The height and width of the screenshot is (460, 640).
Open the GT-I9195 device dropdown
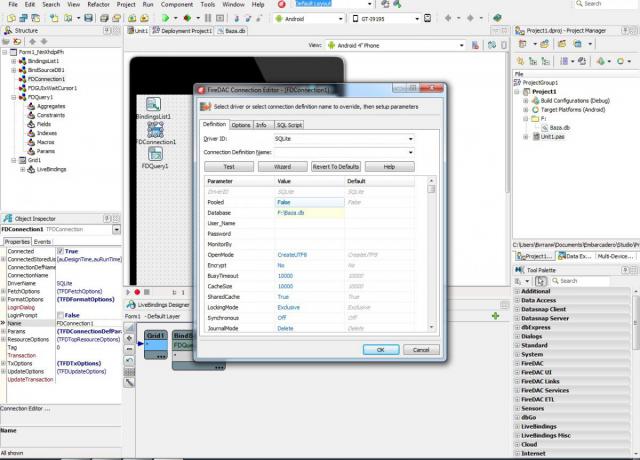[x=417, y=19]
